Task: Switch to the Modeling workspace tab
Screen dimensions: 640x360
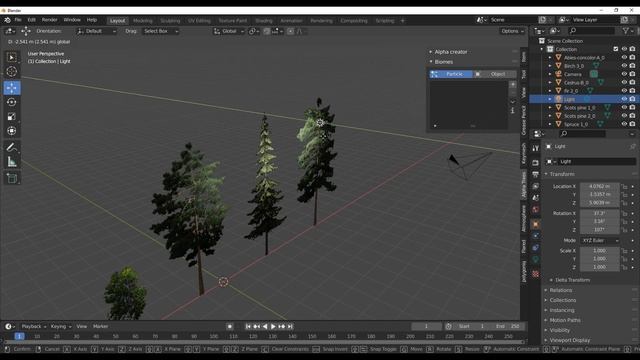Action: coord(142,20)
